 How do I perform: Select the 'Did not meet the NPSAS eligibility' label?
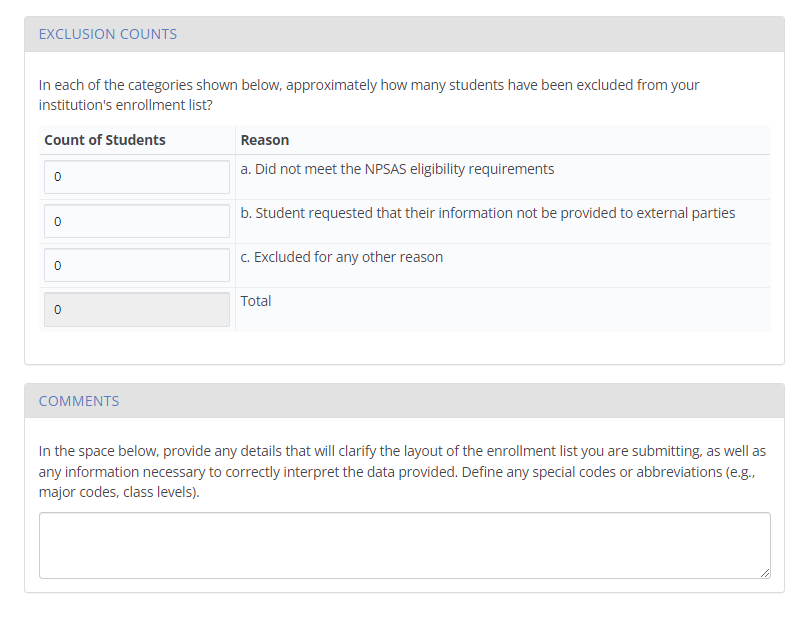(397, 169)
